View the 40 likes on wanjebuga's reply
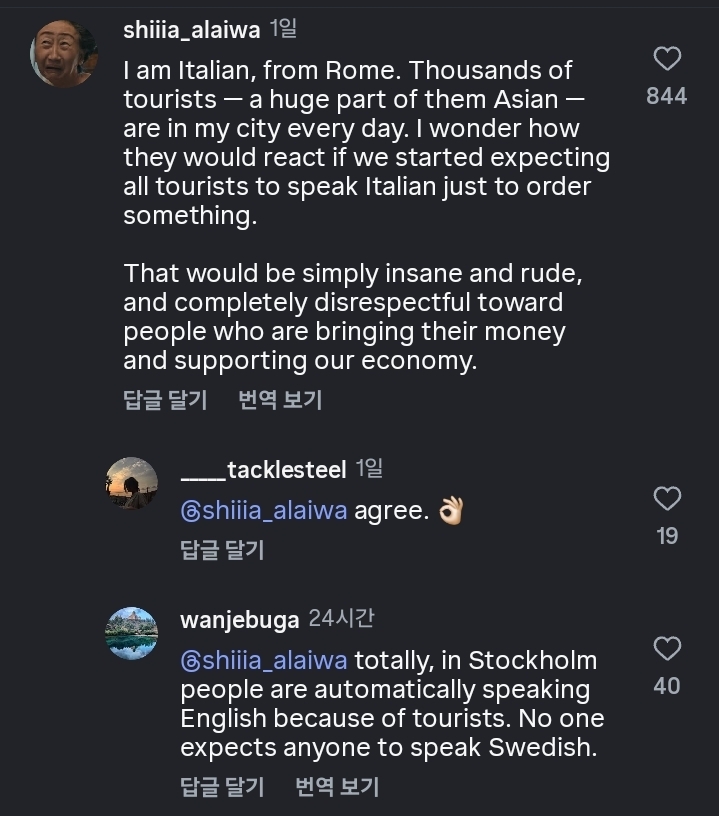This screenshot has height=816, width=719. pos(667,686)
